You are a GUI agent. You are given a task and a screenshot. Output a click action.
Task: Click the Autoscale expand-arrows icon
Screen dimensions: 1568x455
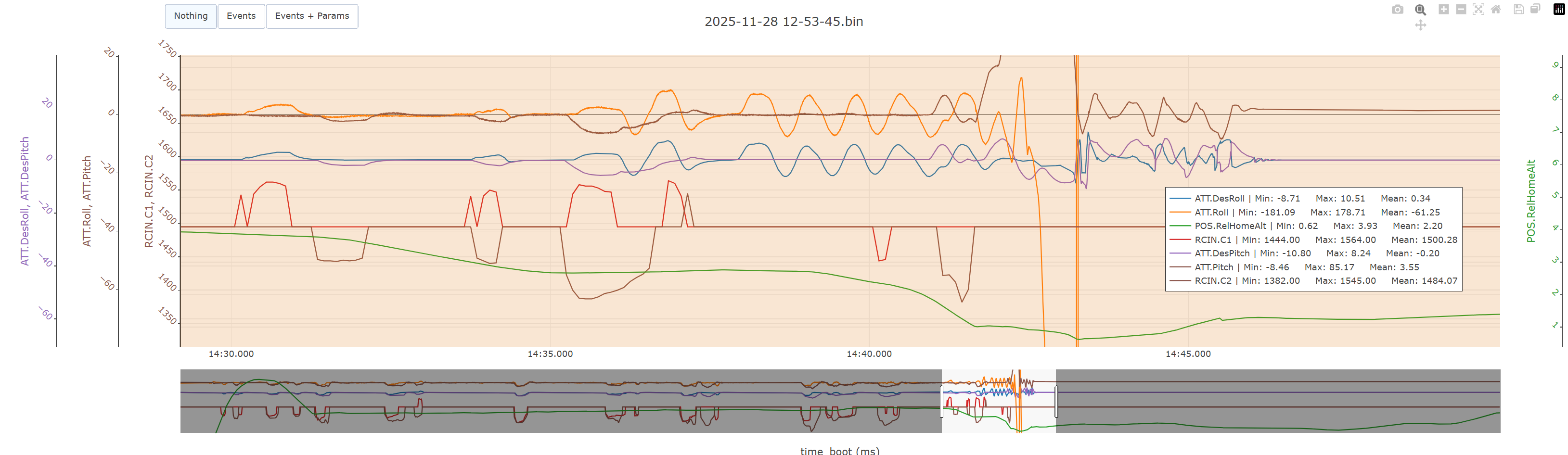pos(1478,10)
